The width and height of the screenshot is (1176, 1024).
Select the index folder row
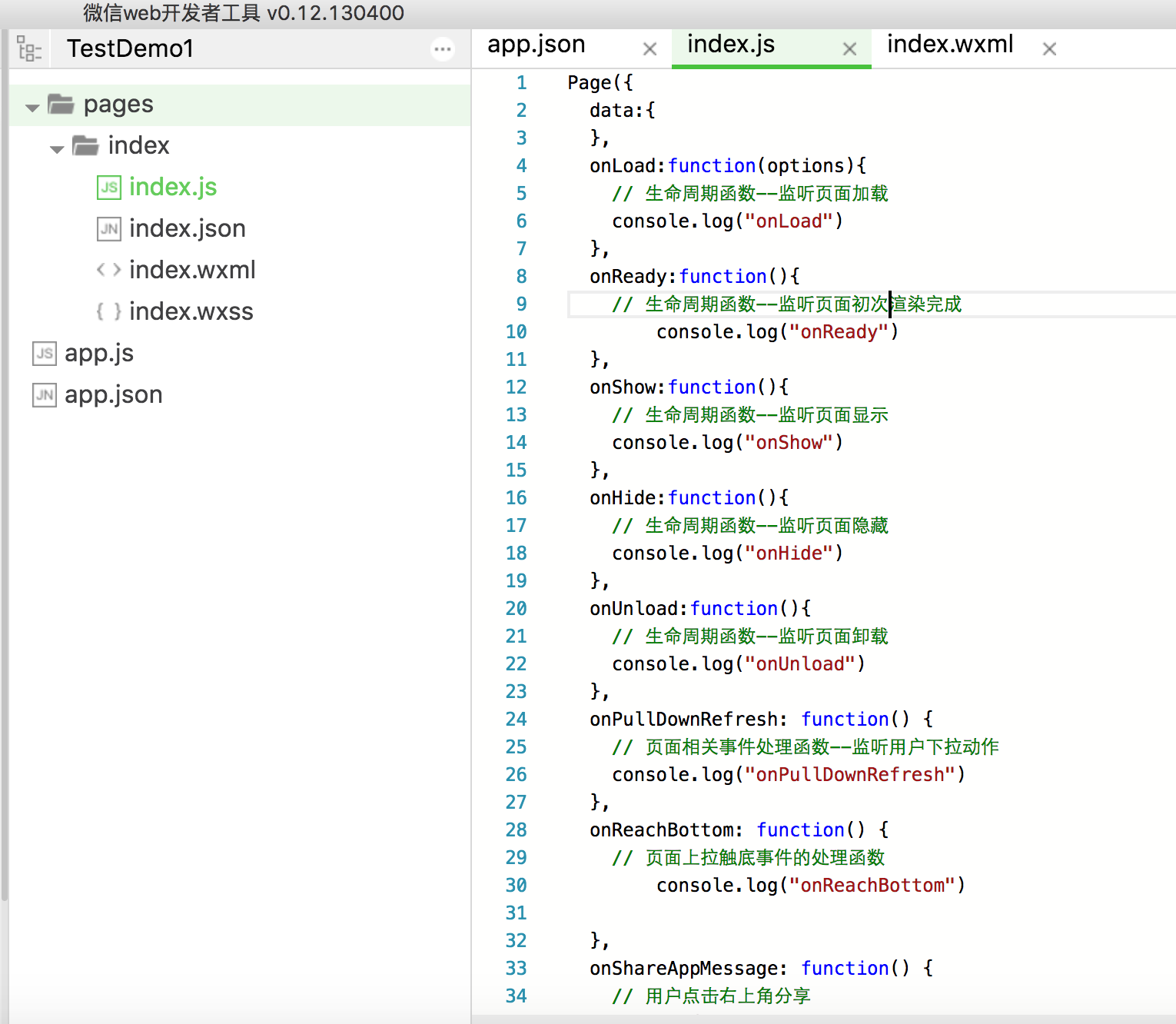click(x=240, y=146)
